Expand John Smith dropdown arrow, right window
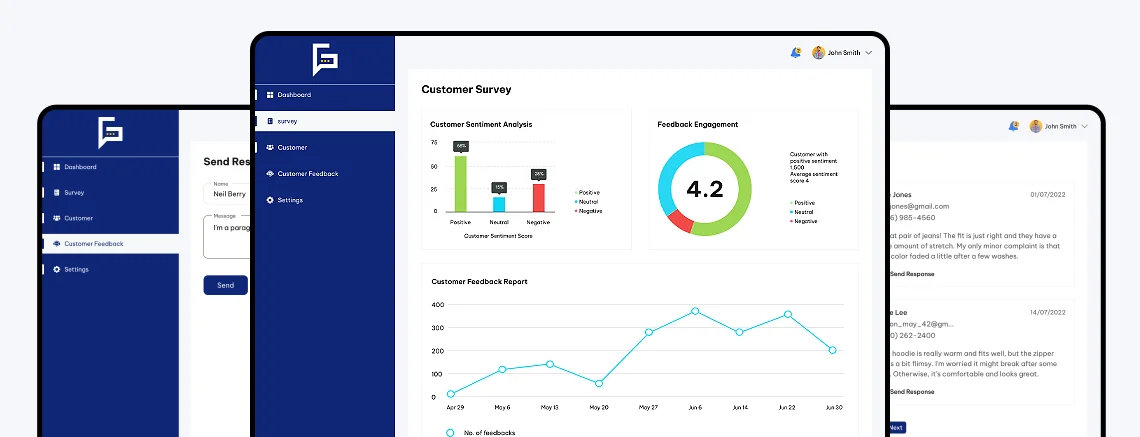Viewport: 1140px width, 437px height. [x=1085, y=127]
